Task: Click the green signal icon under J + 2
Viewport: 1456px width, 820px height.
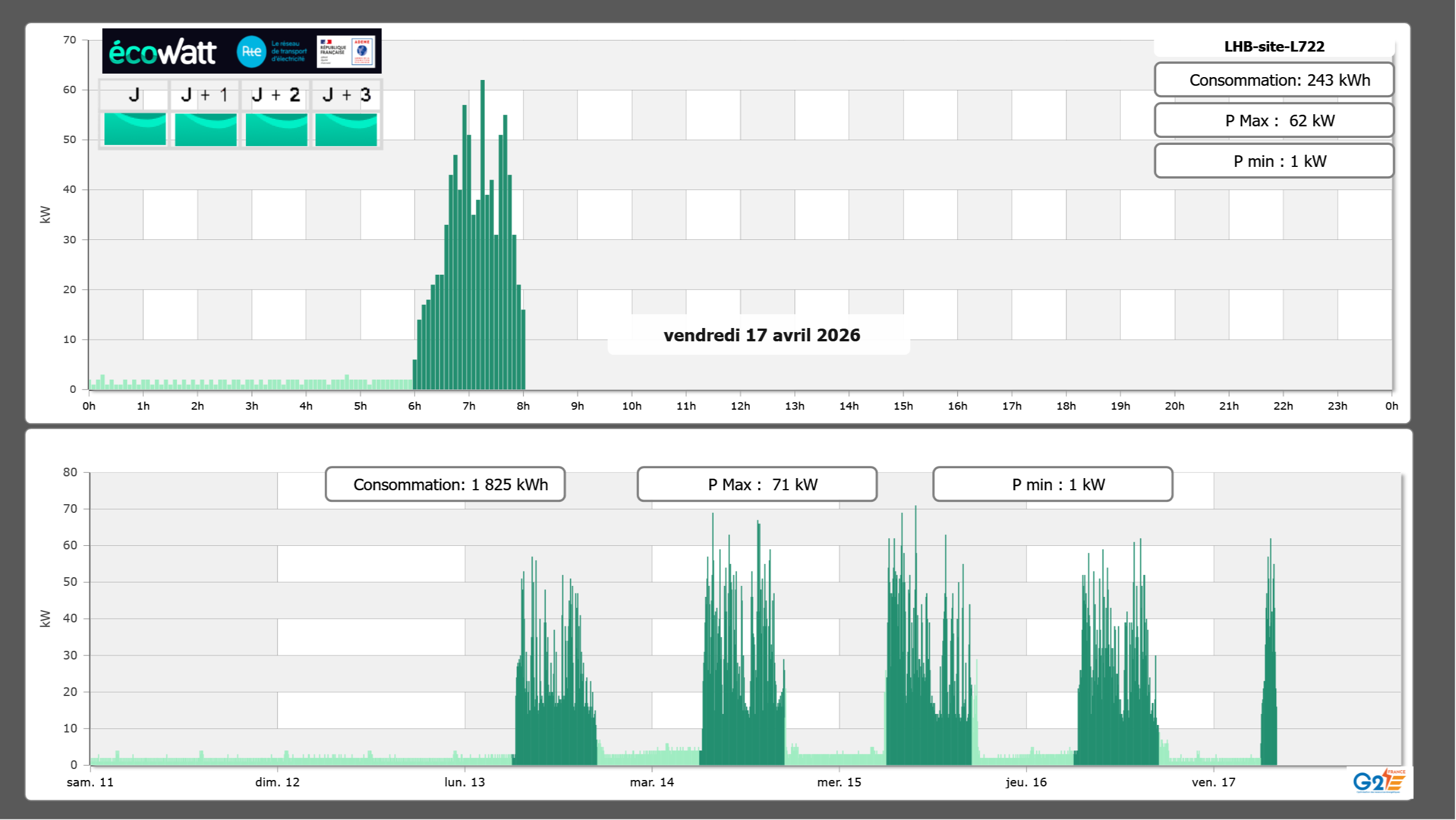Action: (276, 129)
